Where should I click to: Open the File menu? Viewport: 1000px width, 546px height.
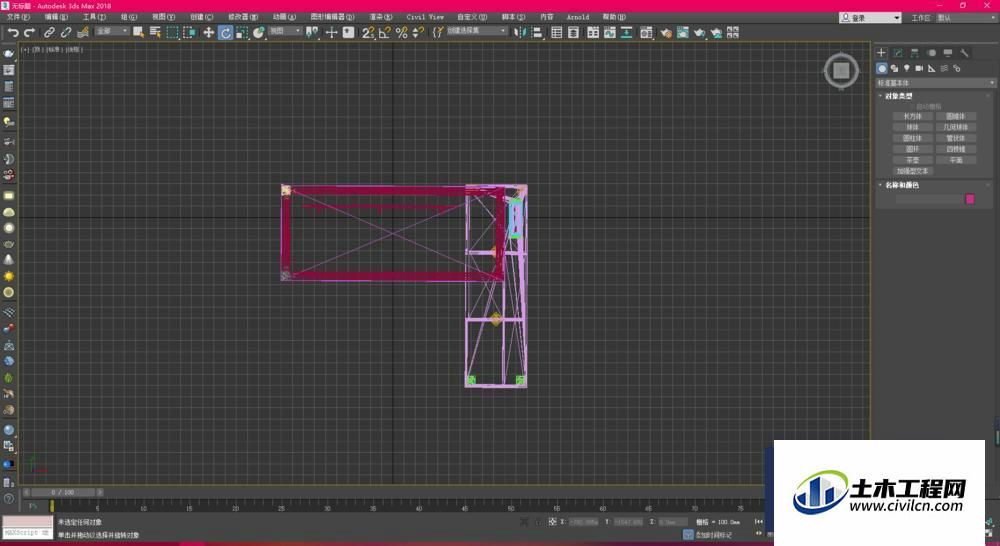18,17
